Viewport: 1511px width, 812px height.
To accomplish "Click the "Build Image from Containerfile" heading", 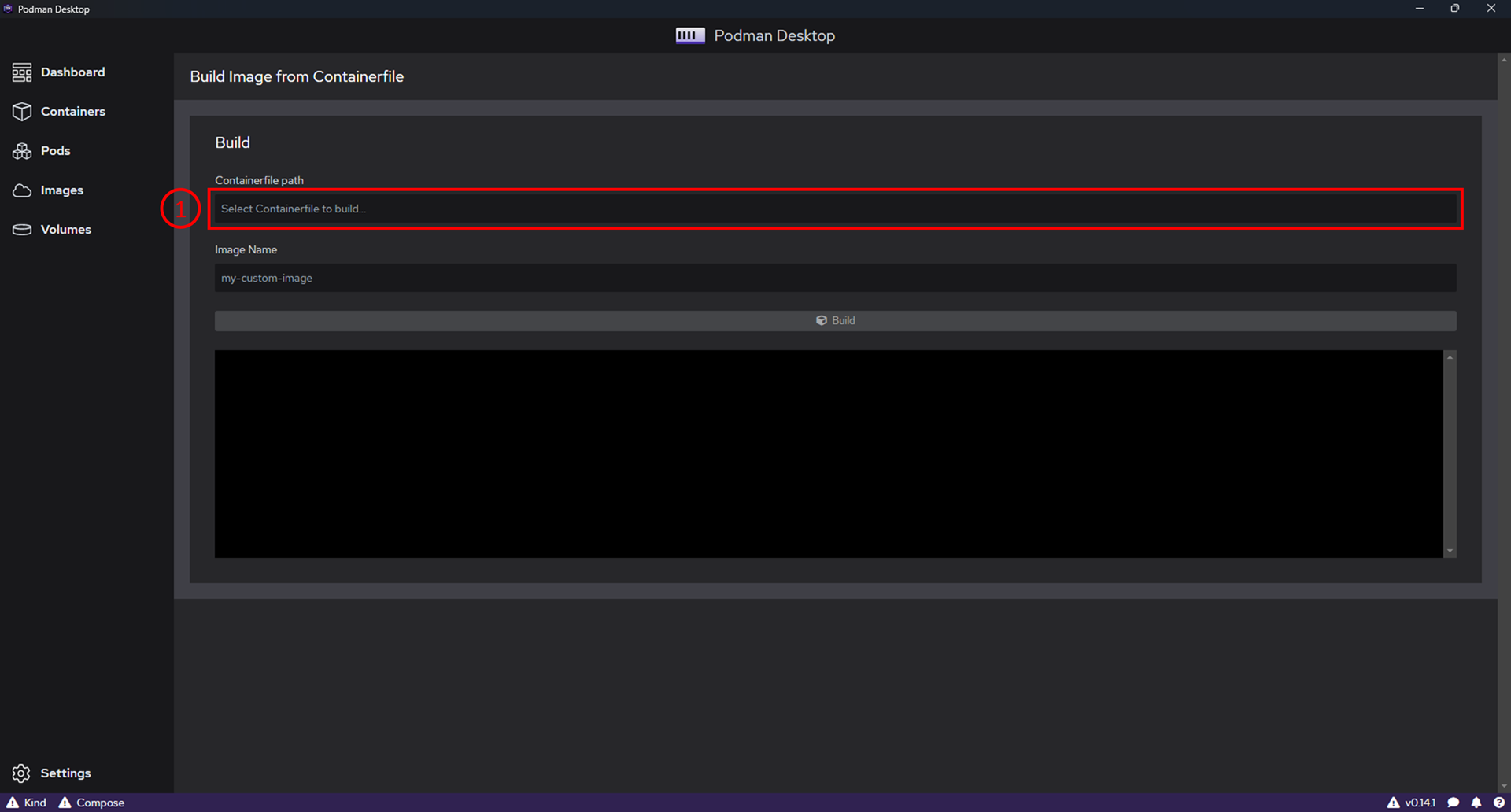I will tap(297, 76).
